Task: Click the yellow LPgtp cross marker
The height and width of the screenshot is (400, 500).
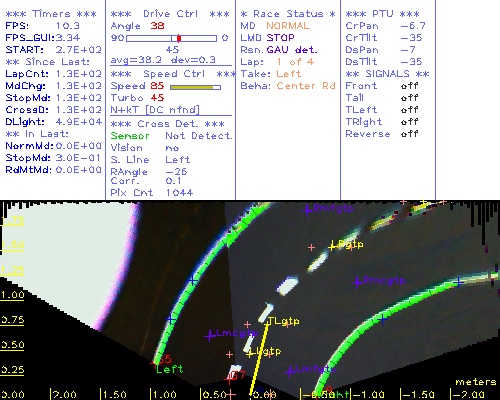Action: pyautogui.click(x=332, y=247)
